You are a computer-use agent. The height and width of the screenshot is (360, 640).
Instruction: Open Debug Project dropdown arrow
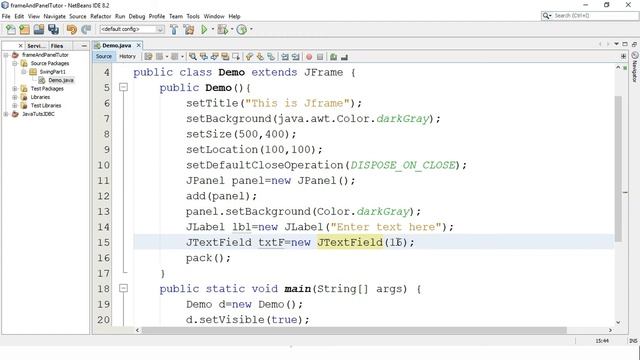pyautogui.click(x=232, y=29)
